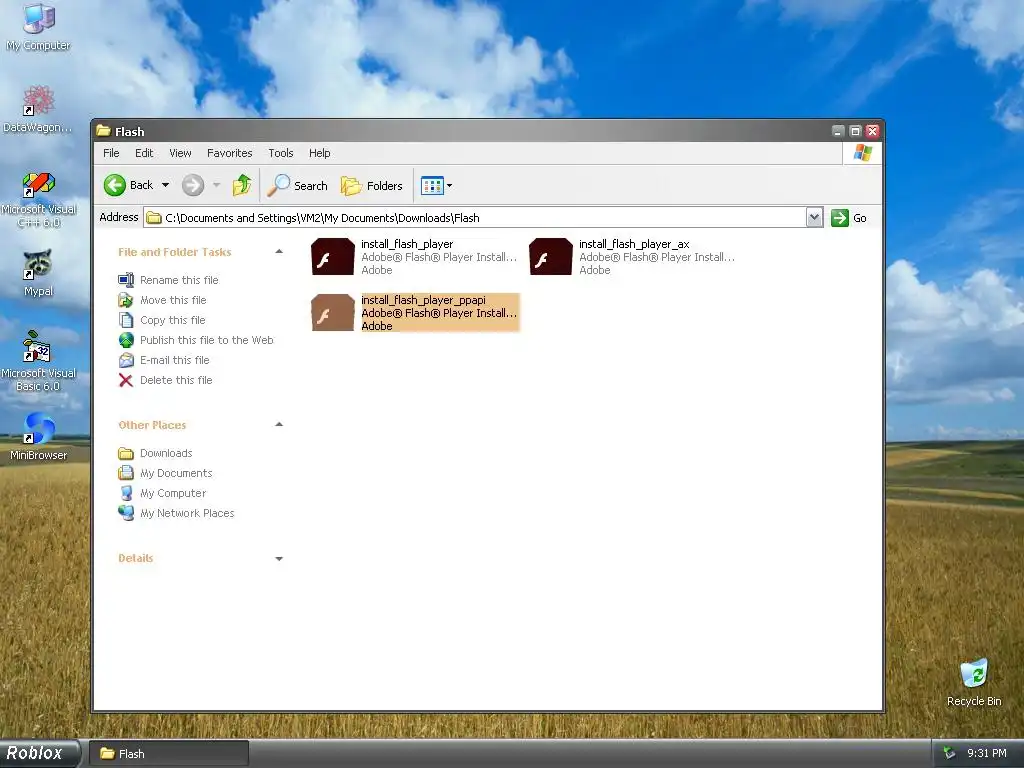Viewport: 1024px width, 768px height.
Task: Open My Network Places link
Action: click(x=187, y=513)
